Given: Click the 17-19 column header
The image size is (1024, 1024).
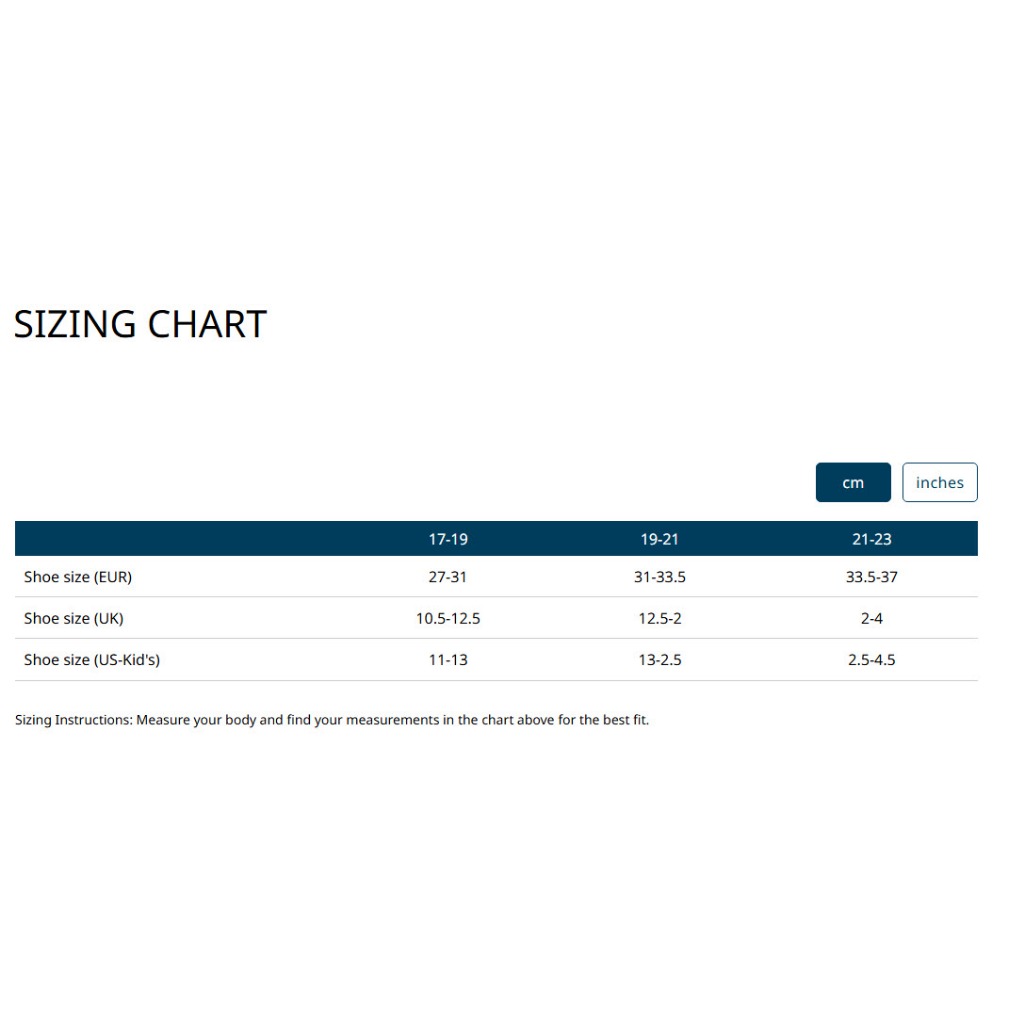Looking at the screenshot, I should 448,539.
